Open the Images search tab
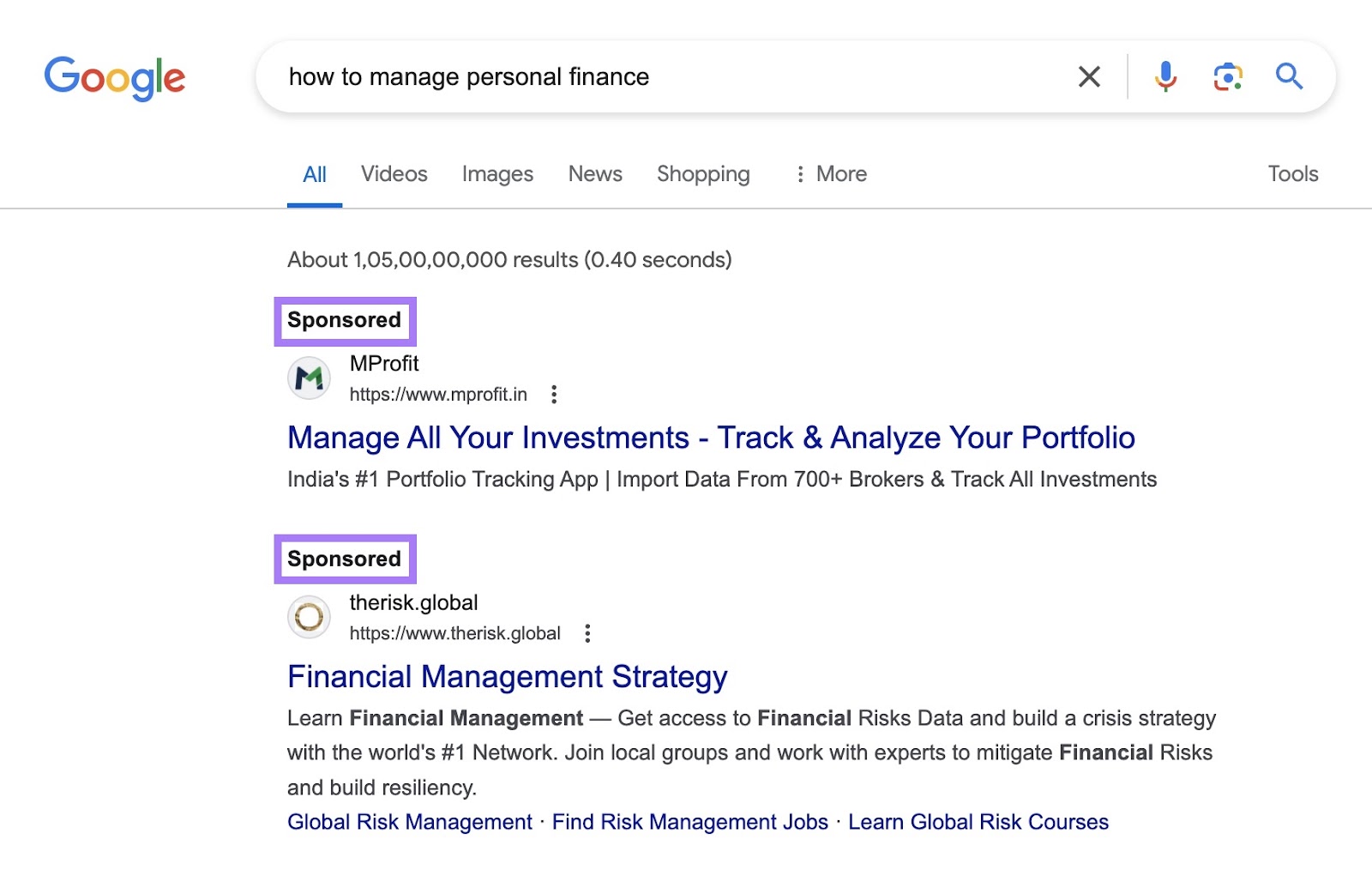This screenshot has width=1372, height=870. click(x=497, y=173)
